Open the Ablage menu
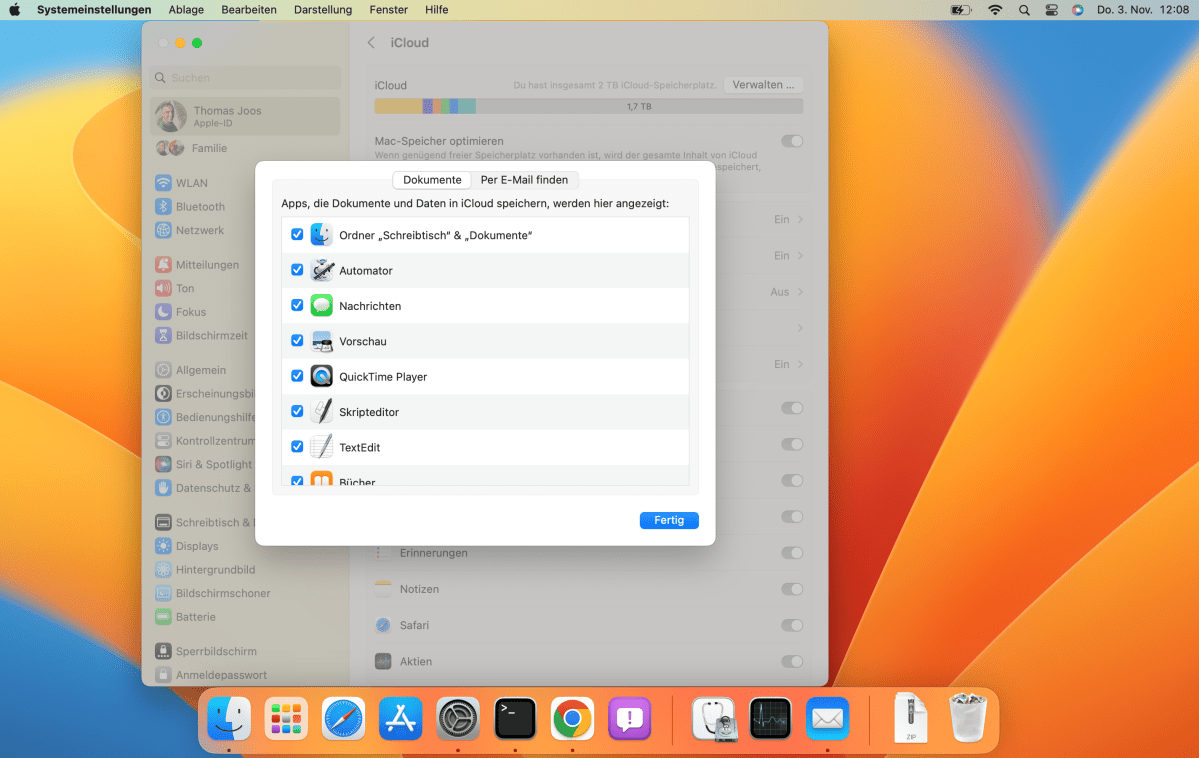The image size is (1199, 758). 186,10
